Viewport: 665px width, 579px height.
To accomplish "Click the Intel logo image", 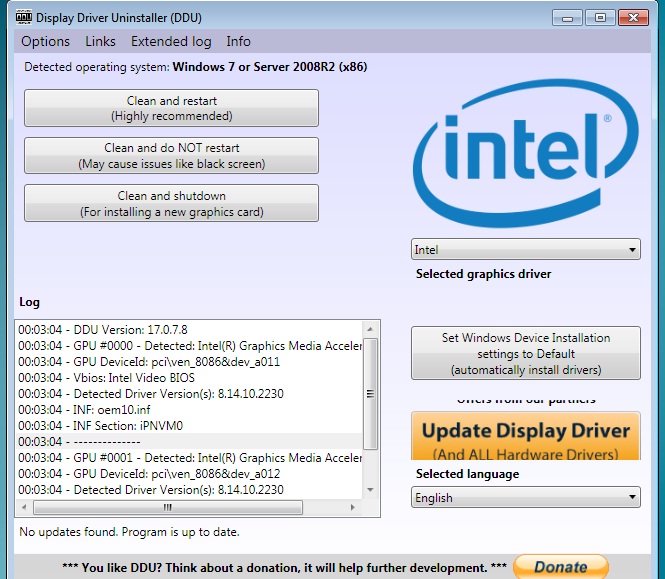I will (x=525, y=153).
